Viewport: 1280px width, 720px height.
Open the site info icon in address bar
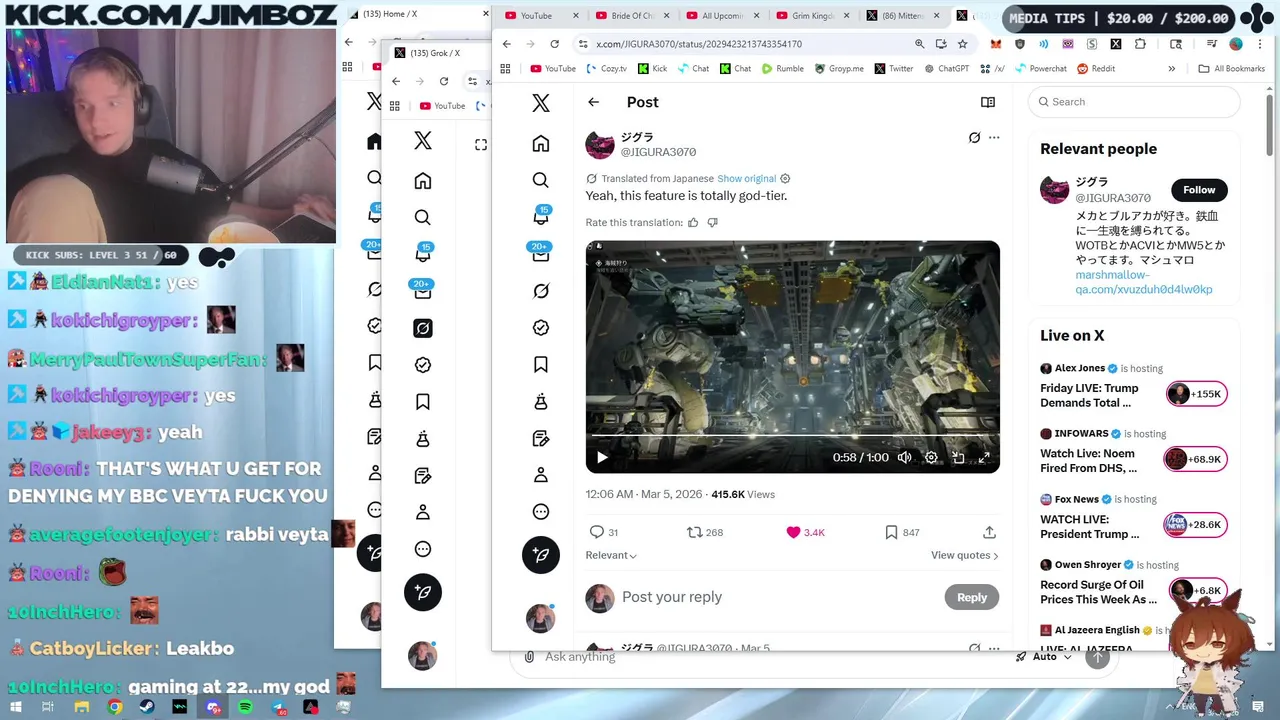(x=583, y=44)
